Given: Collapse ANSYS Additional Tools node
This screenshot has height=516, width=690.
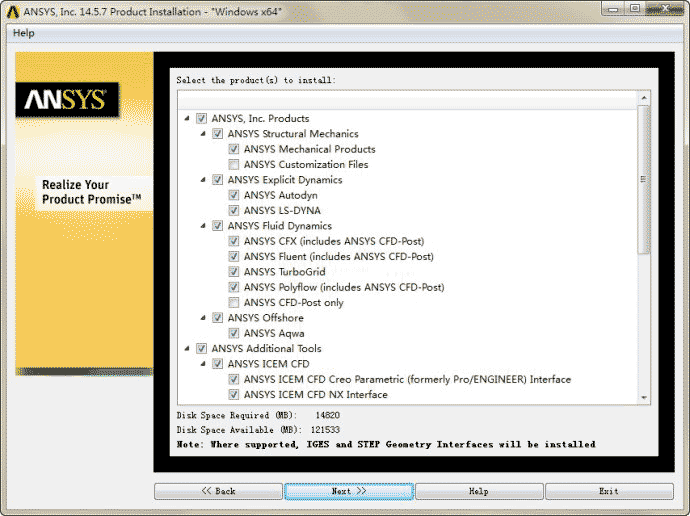Looking at the screenshot, I should coord(187,348).
